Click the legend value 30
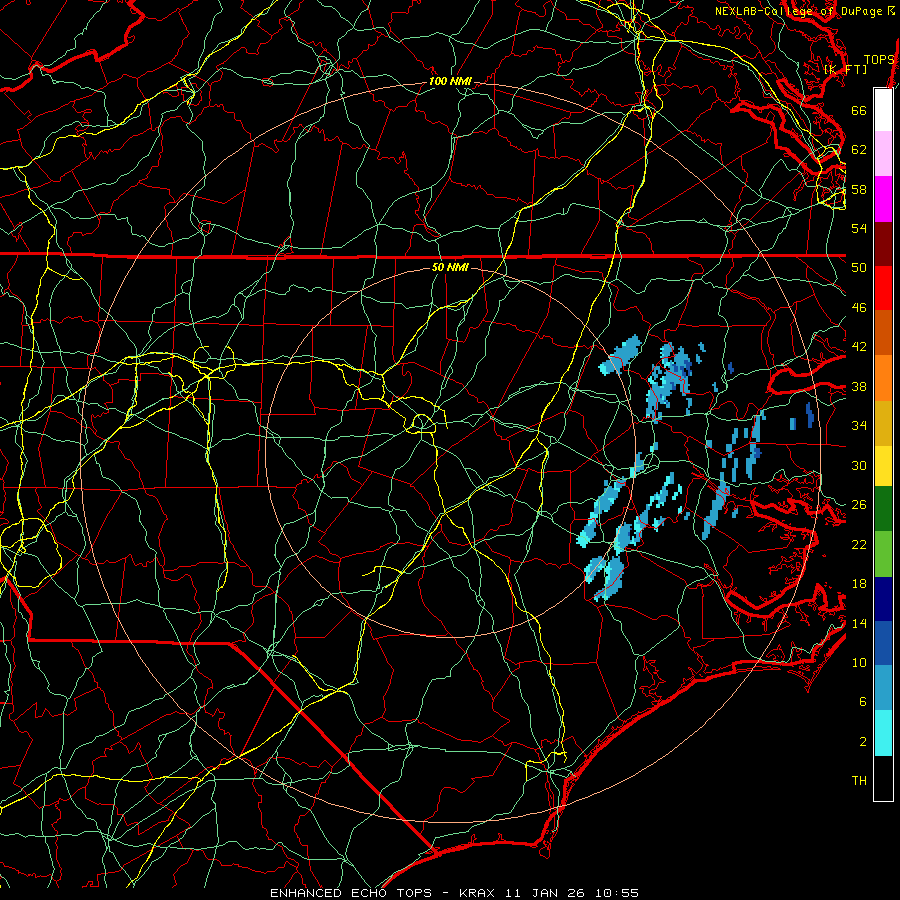The height and width of the screenshot is (900, 900). (859, 465)
